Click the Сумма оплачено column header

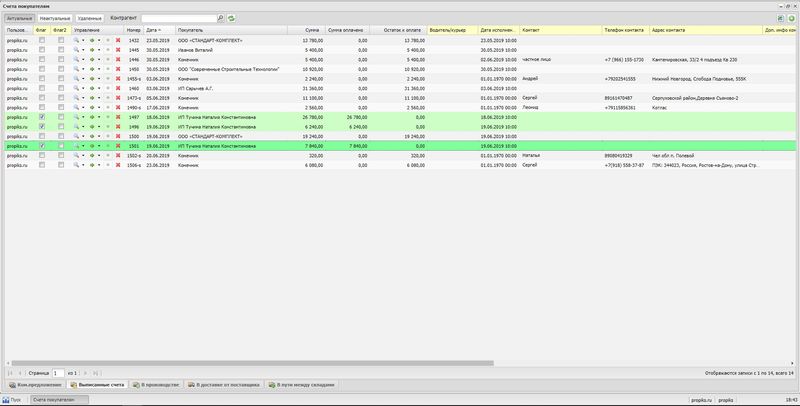point(347,31)
